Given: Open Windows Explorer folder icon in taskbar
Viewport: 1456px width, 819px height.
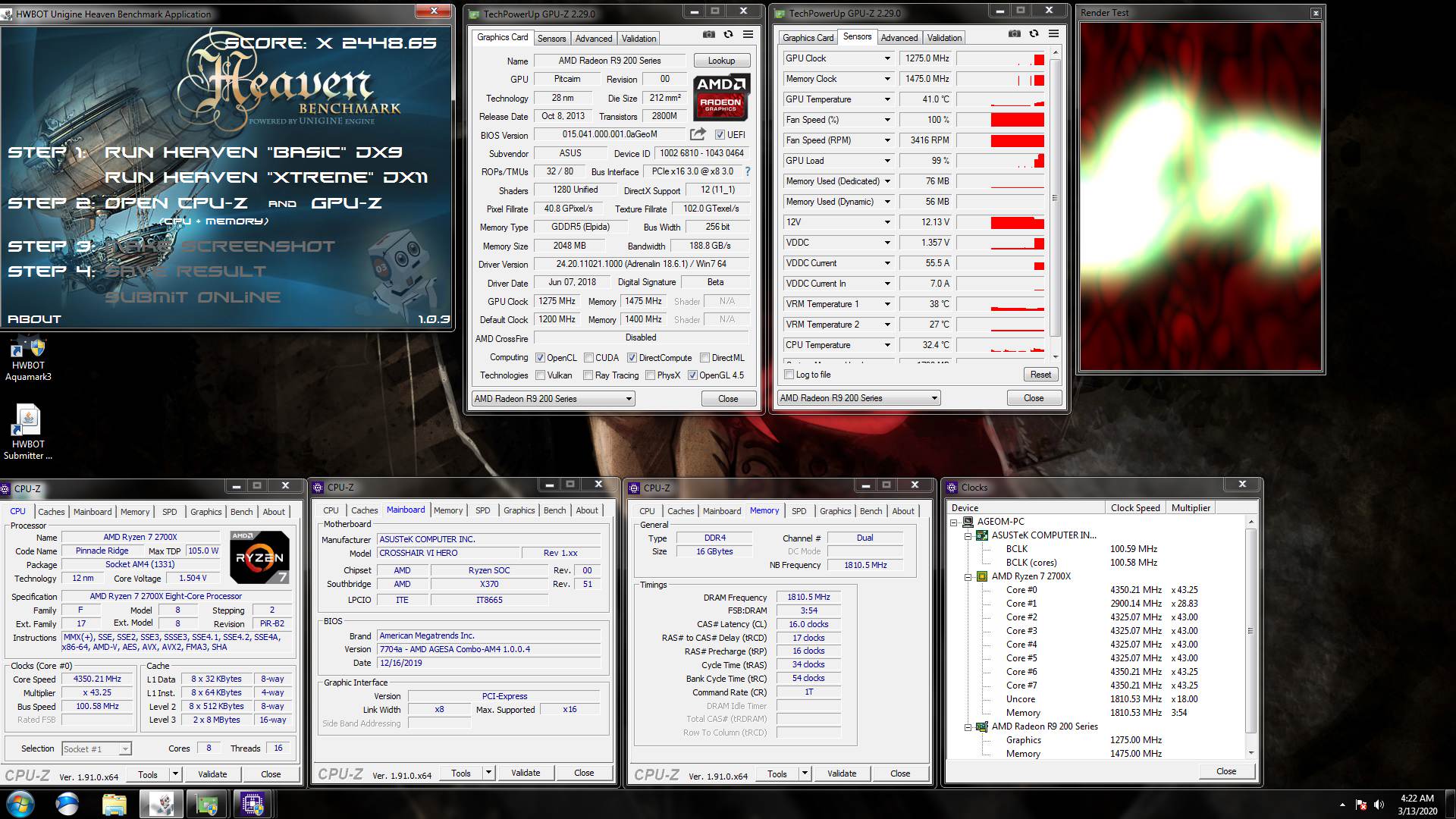Looking at the screenshot, I should pyautogui.click(x=114, y=804).
